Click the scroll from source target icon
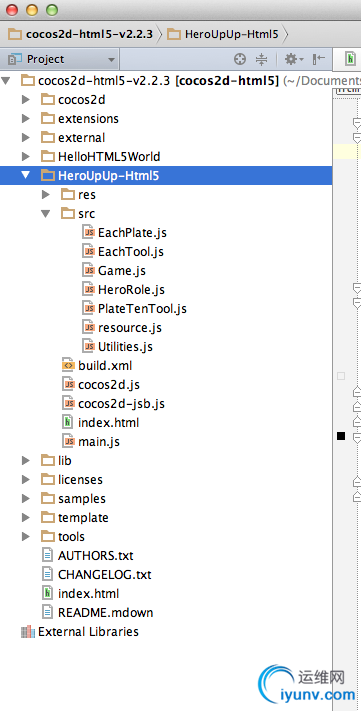Viewport: 361px width, 711px height. coord(239,59)
